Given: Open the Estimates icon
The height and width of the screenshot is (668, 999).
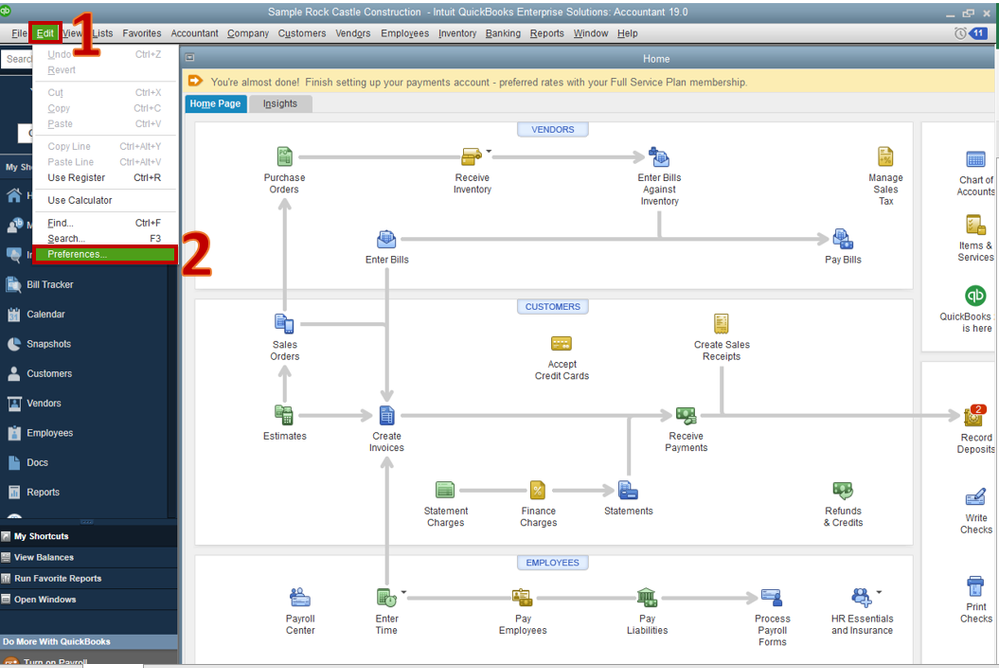Looking at the screenshot, I should pos(284,415).
